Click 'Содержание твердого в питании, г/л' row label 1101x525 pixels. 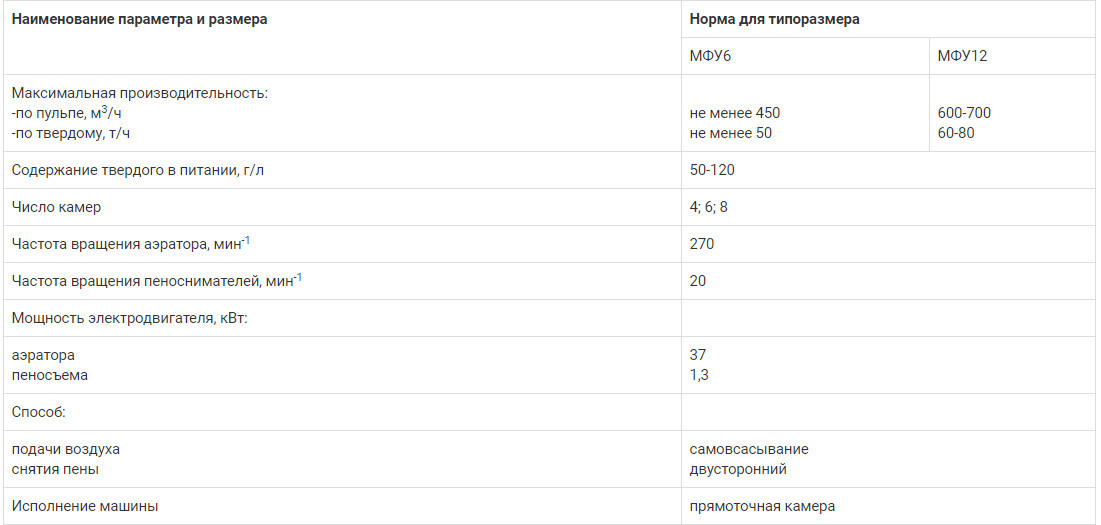[x=138, y=171]
